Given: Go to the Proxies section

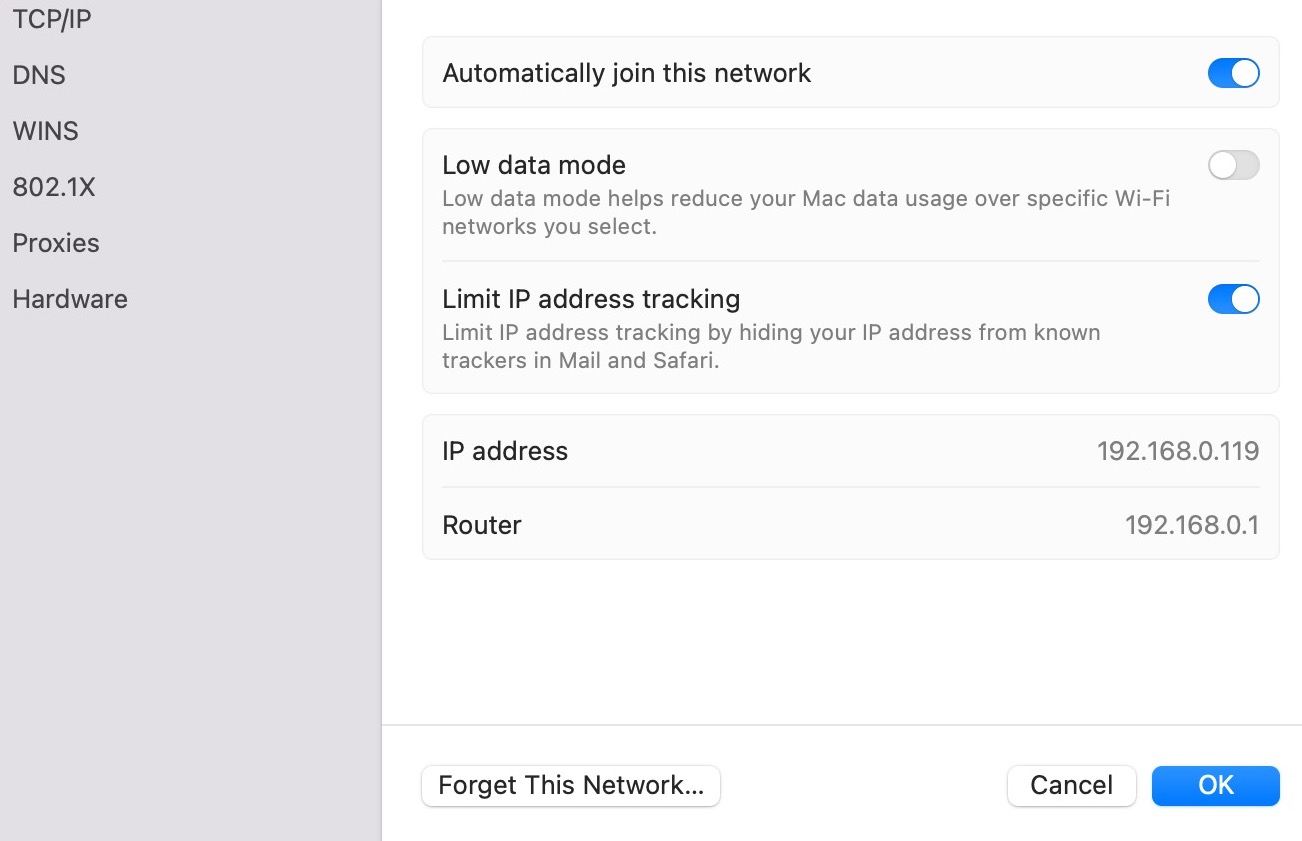Looking at the screenshot, I should 56,243.
